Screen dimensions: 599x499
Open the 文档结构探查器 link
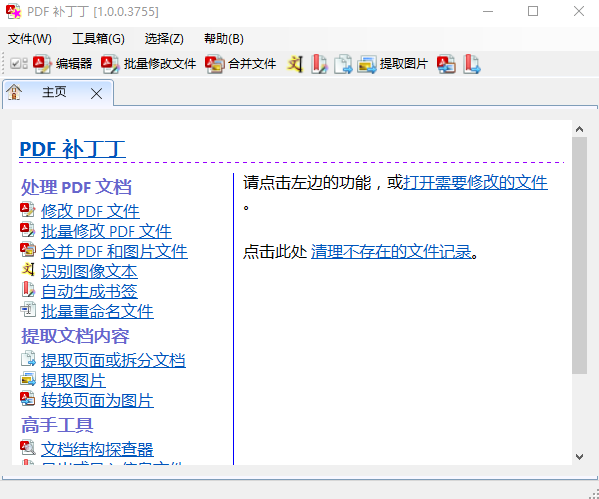pyautogui.click(x=97, y=449)
